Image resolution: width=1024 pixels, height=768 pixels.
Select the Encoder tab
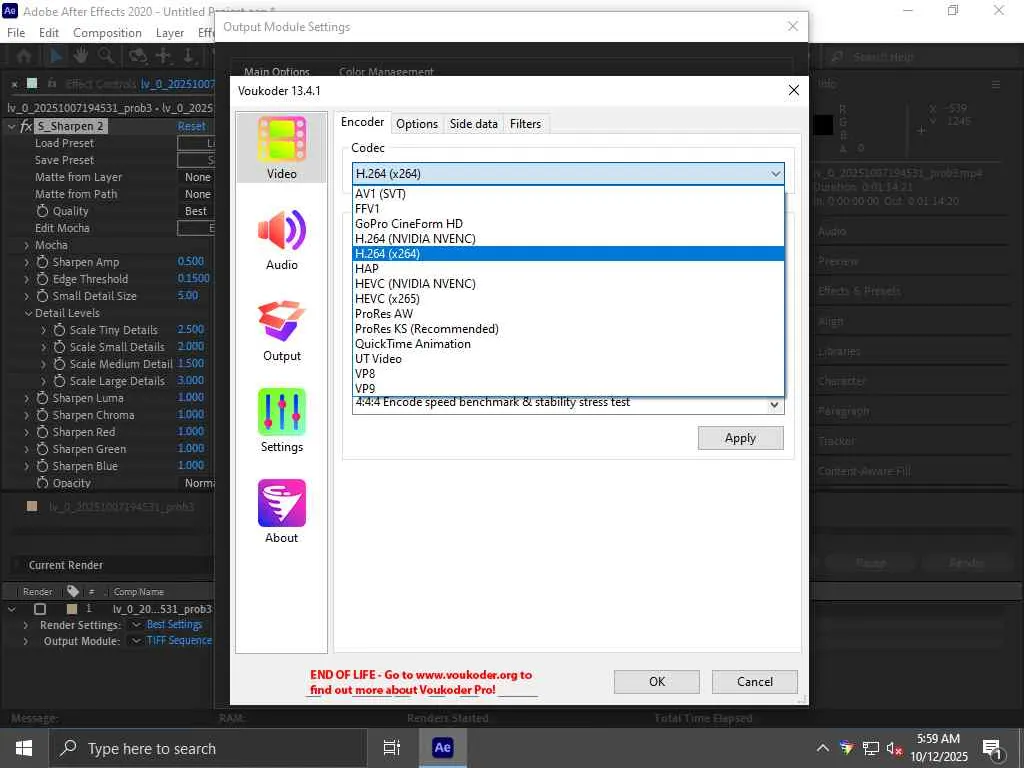point(362,122)
